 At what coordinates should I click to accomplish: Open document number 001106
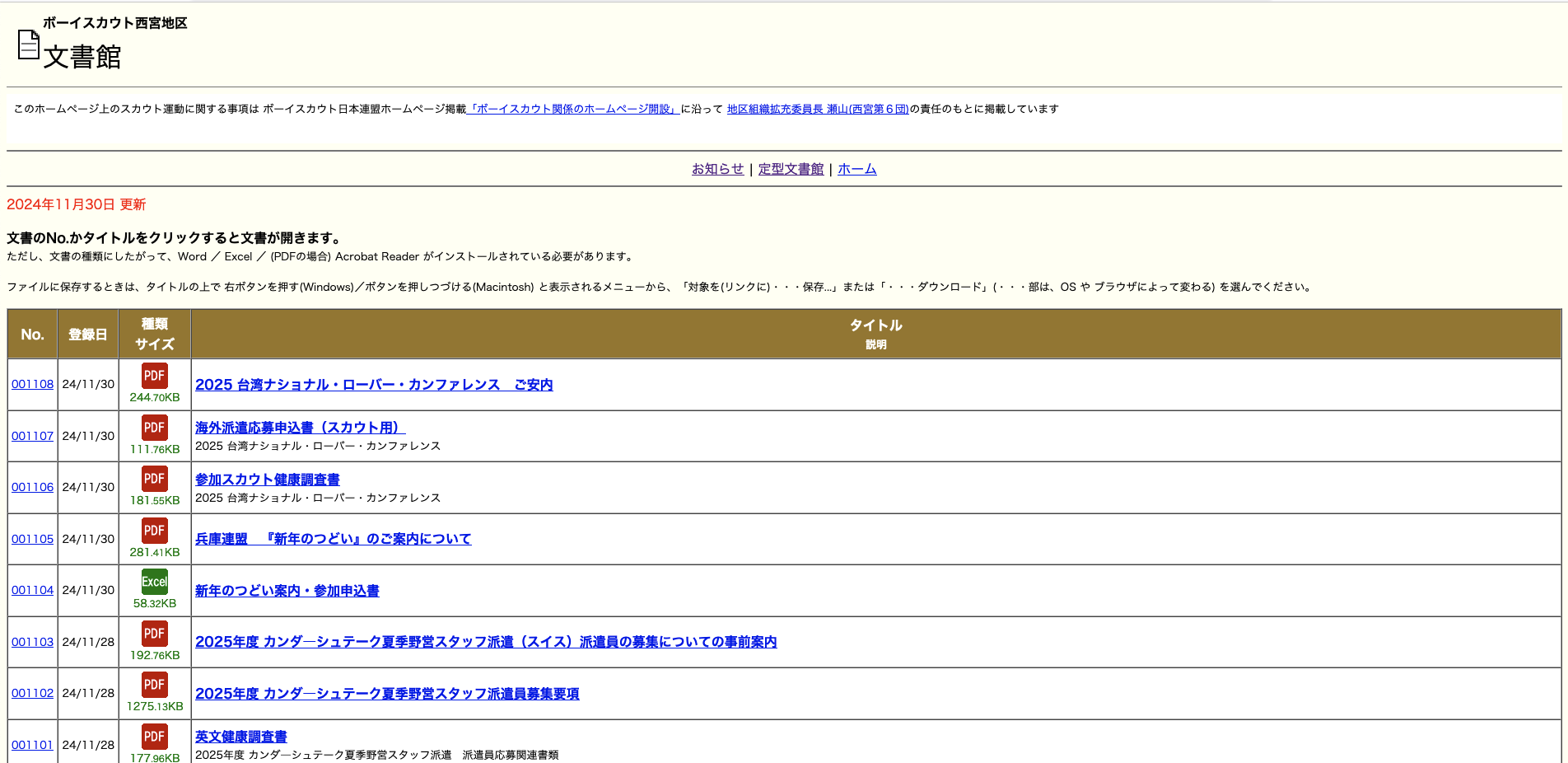(32, 487)
